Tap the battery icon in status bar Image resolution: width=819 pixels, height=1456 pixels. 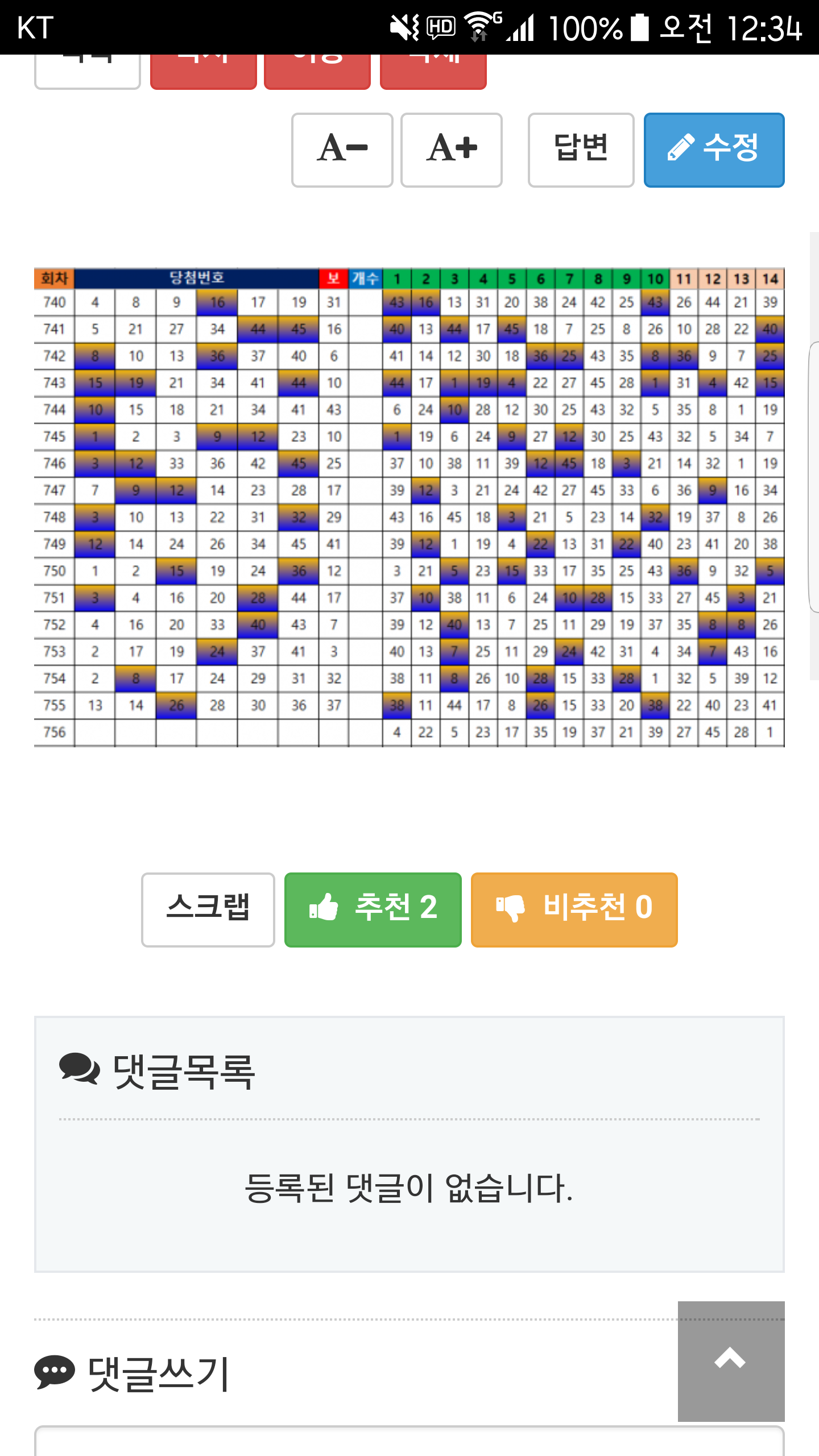pyautogui.click(x=640, y=27)
